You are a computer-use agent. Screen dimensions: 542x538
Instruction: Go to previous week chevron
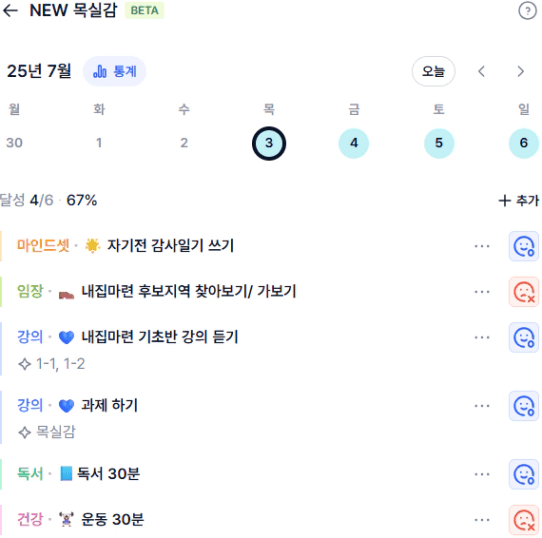482,72
